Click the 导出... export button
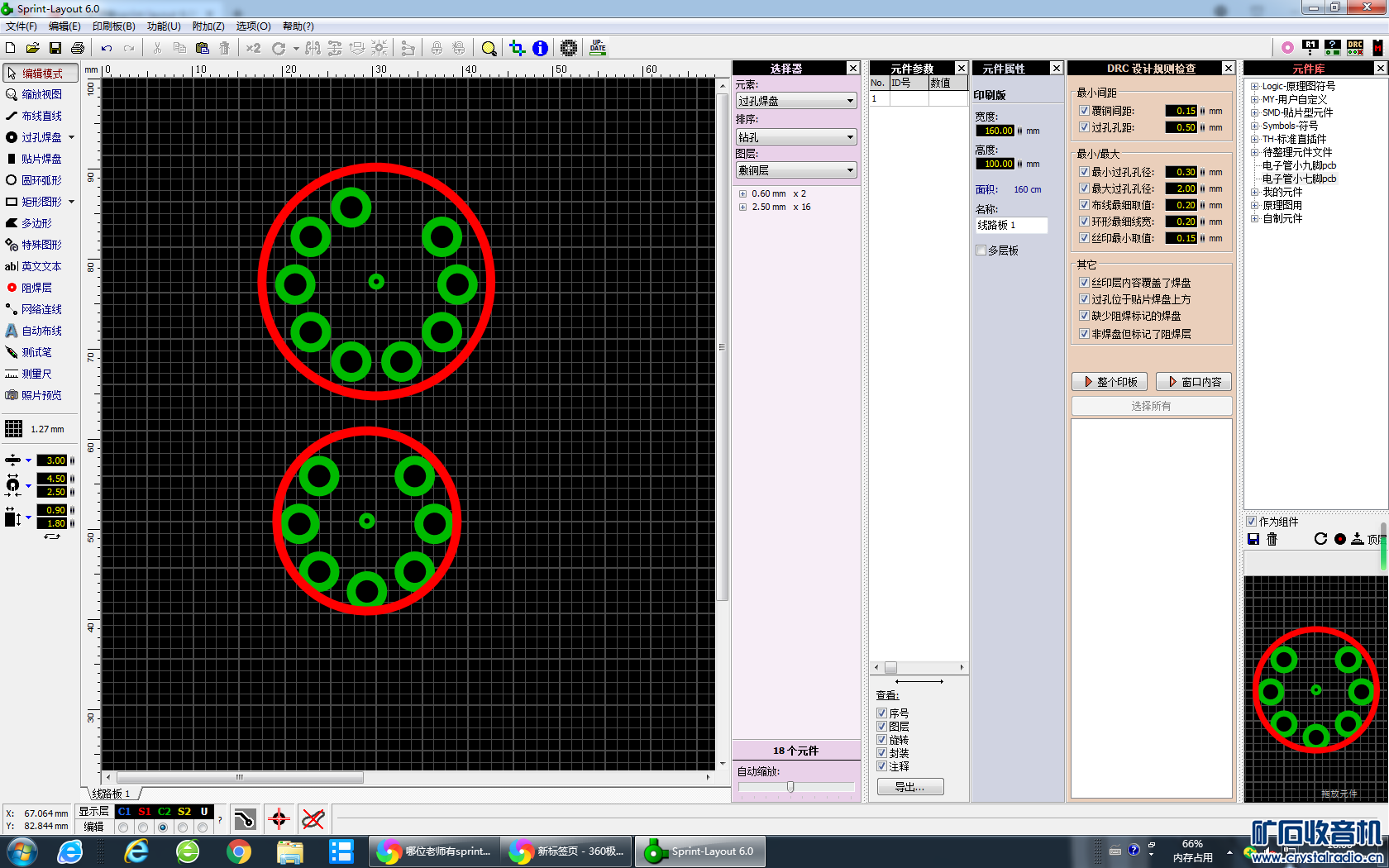Image resolution: width=1389 pixels, height=868 pixels. coord(909,787)
